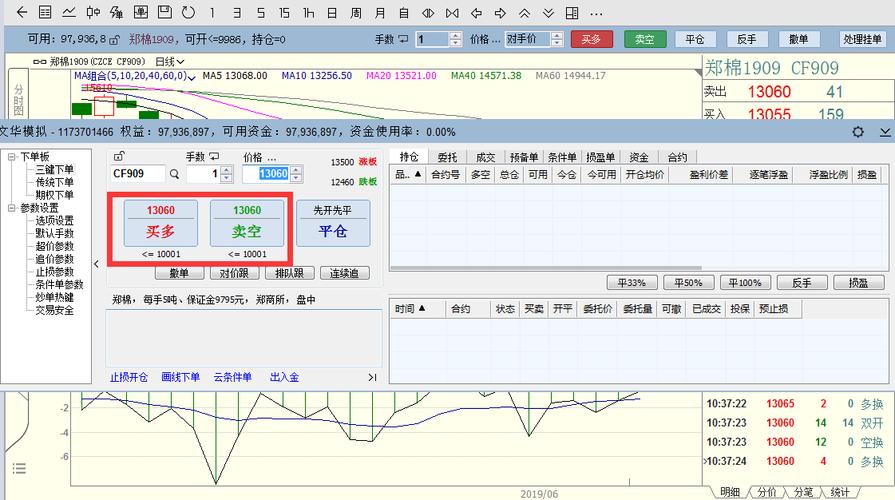Select the custom 自 period button
Screen dimensions: 895x500
point(404,13)
